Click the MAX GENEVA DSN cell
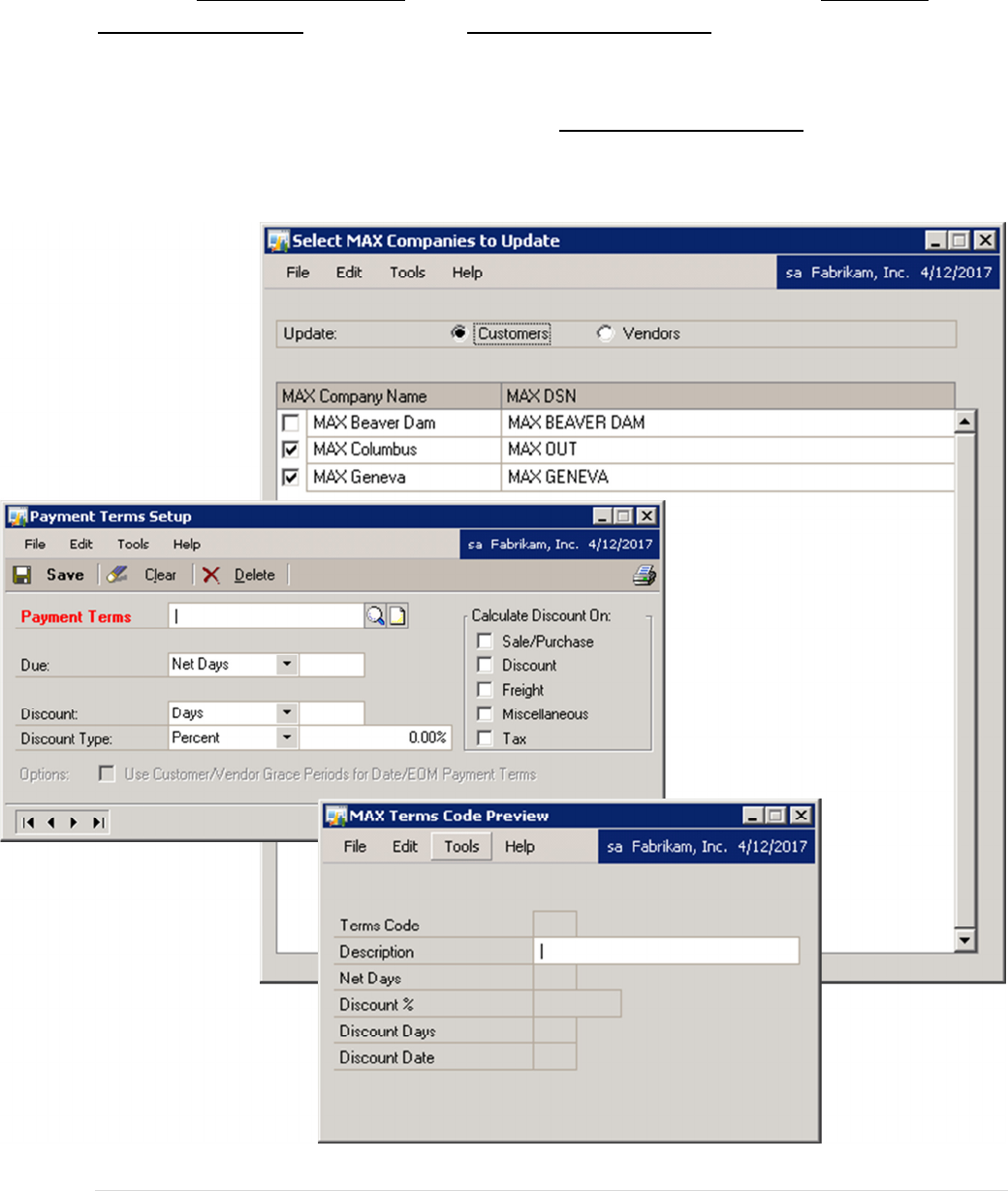Viewport: 1008px width, 1191px height. click(727, 477)
